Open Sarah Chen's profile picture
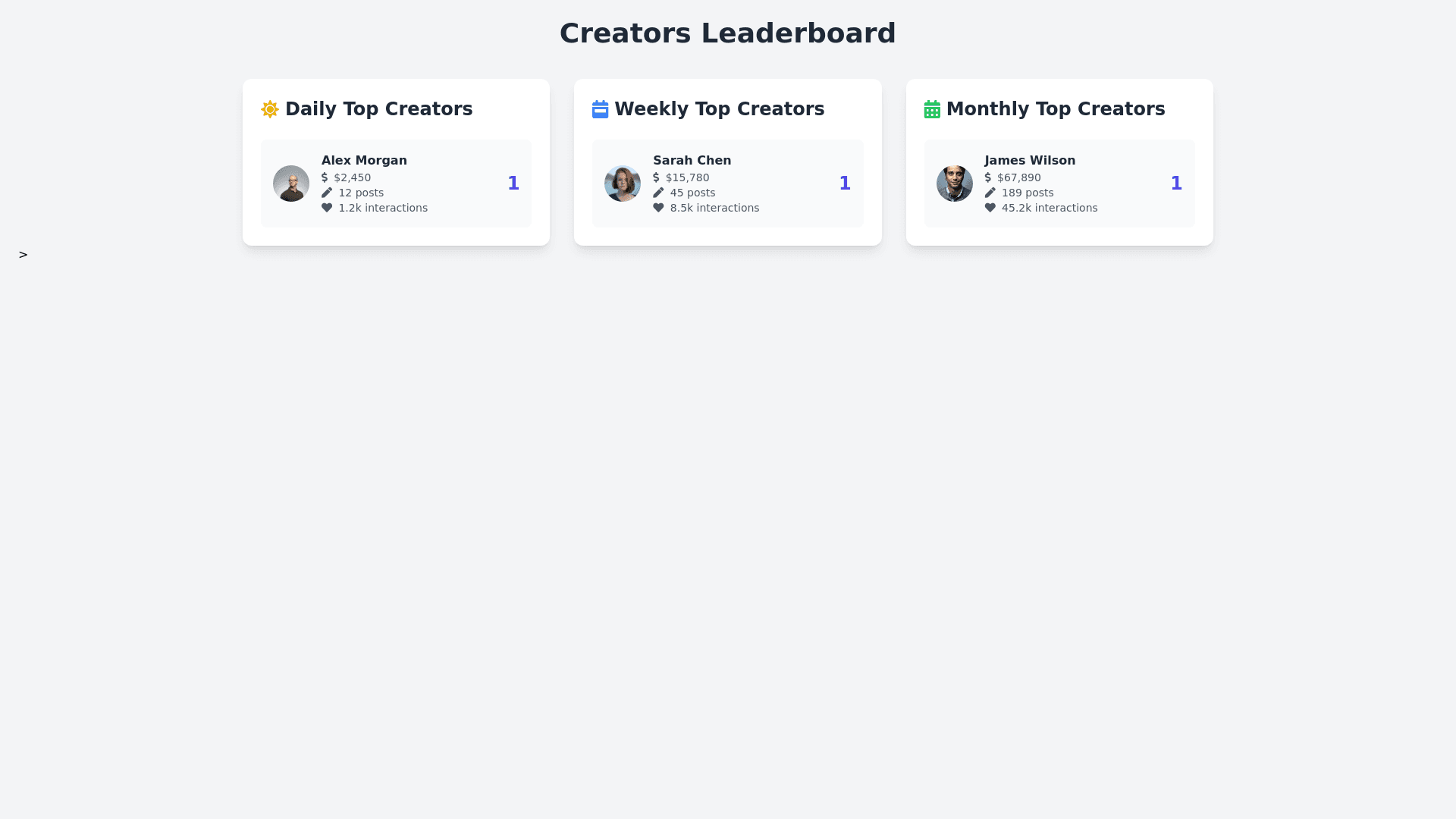 click(x=623, y=184)
